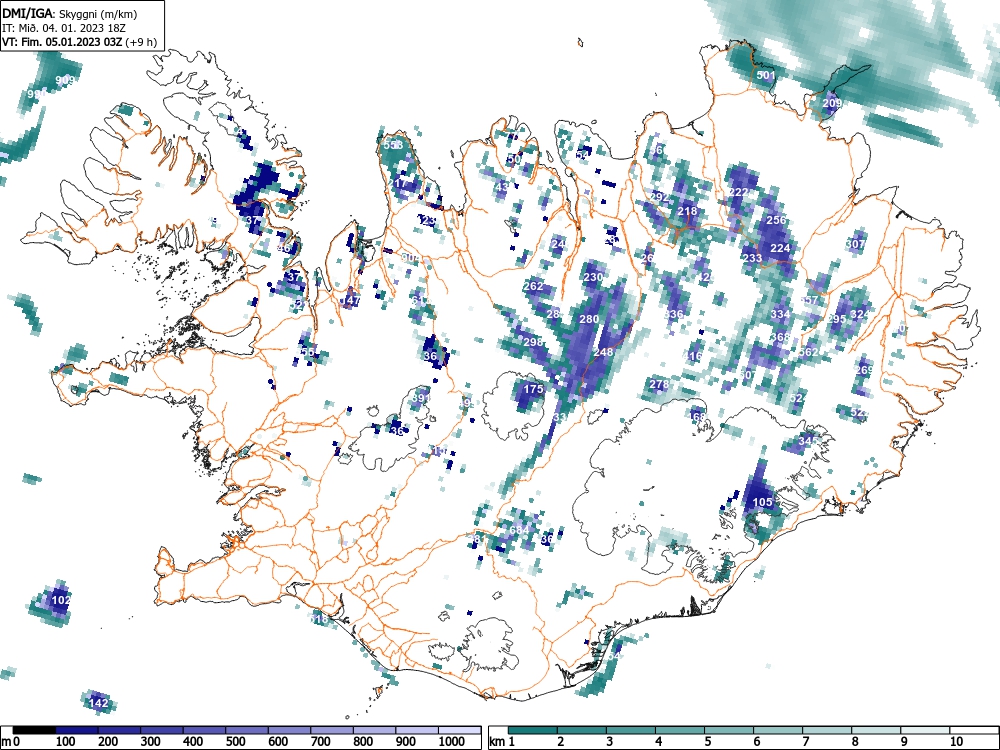Click the pale lilac legend swatch between 900 and 1000
Image resolution: width=1000 pixels, height=750 pixels.
pyautogui.click(x=417, y=730)
